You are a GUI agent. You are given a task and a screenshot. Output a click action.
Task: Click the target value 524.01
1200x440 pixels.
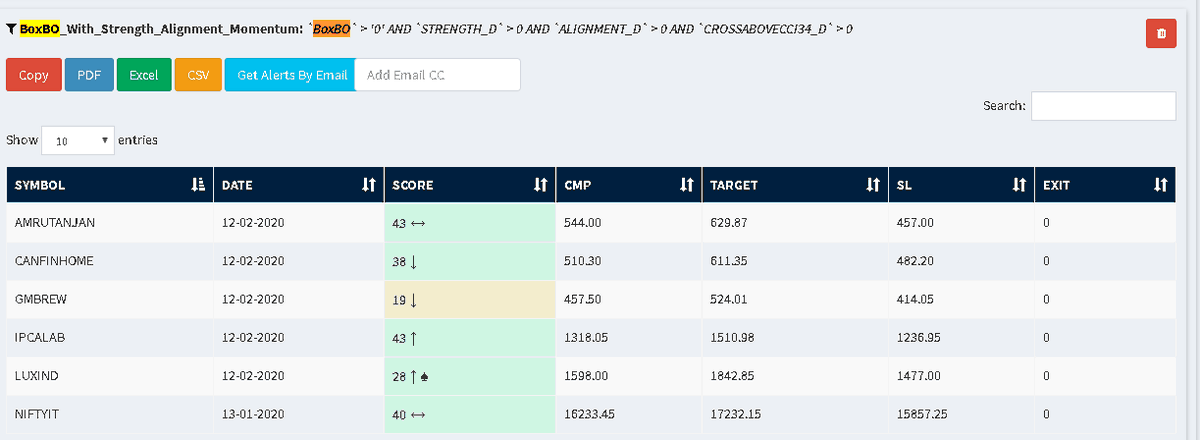point(728,299)
